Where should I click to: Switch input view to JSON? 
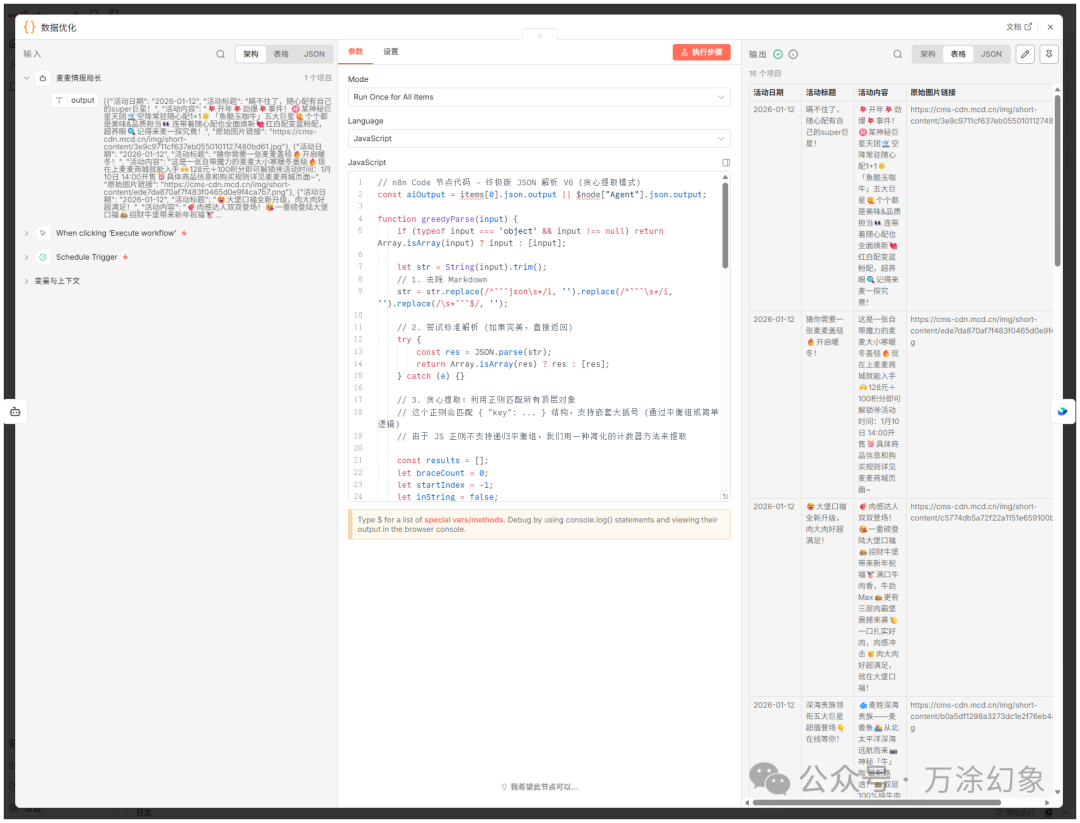click(x=314, y=54)
